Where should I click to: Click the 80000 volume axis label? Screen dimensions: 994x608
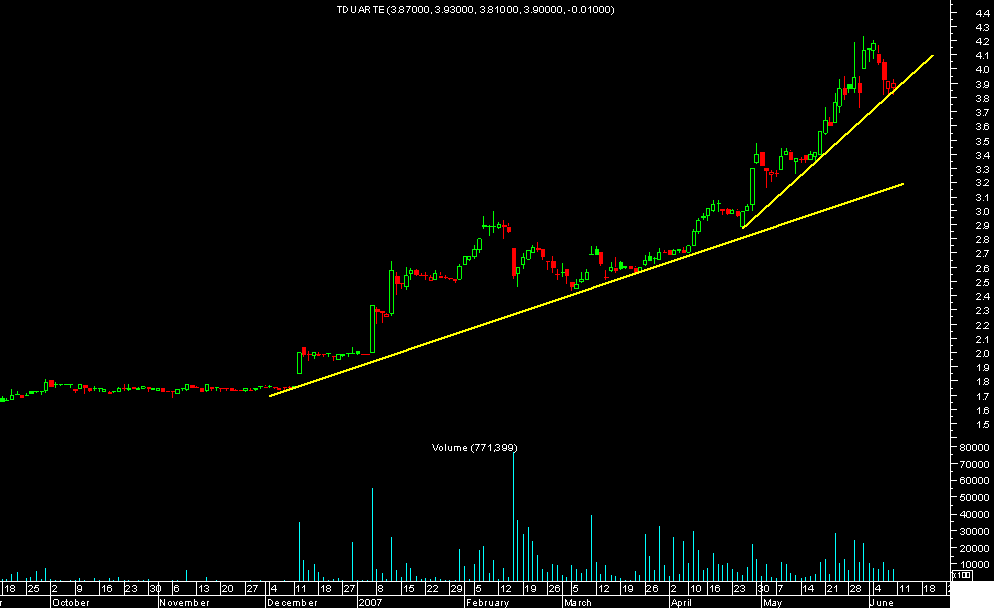pyautogui.click(x=974, y=448)
